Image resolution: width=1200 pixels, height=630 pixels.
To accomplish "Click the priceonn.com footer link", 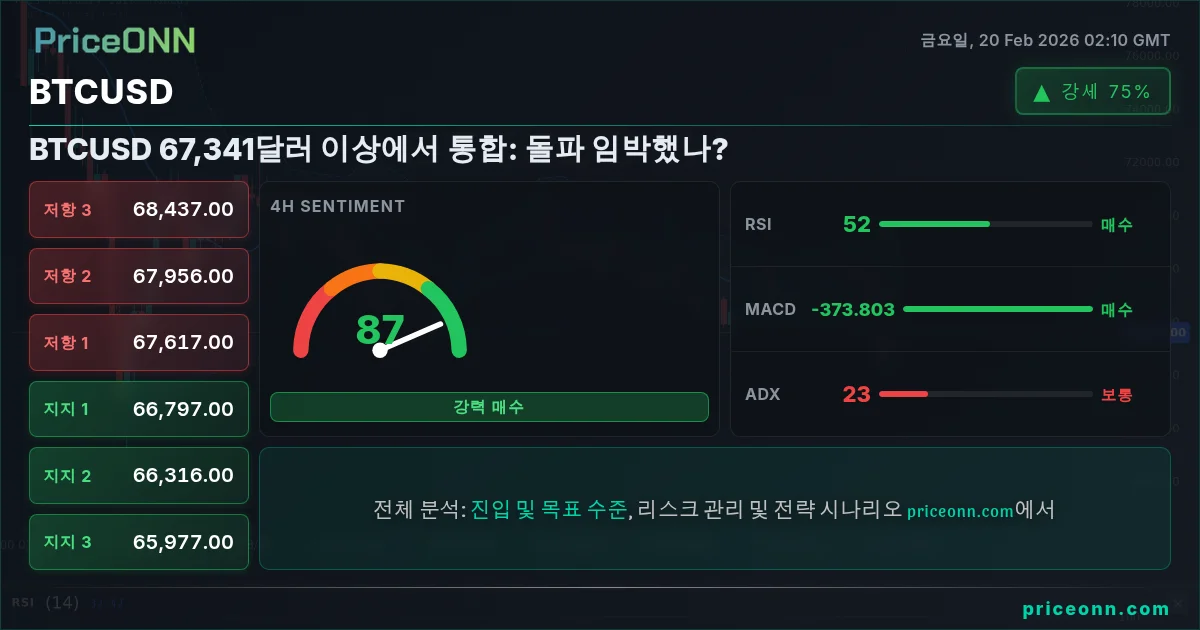I will tap(1096, 608).
